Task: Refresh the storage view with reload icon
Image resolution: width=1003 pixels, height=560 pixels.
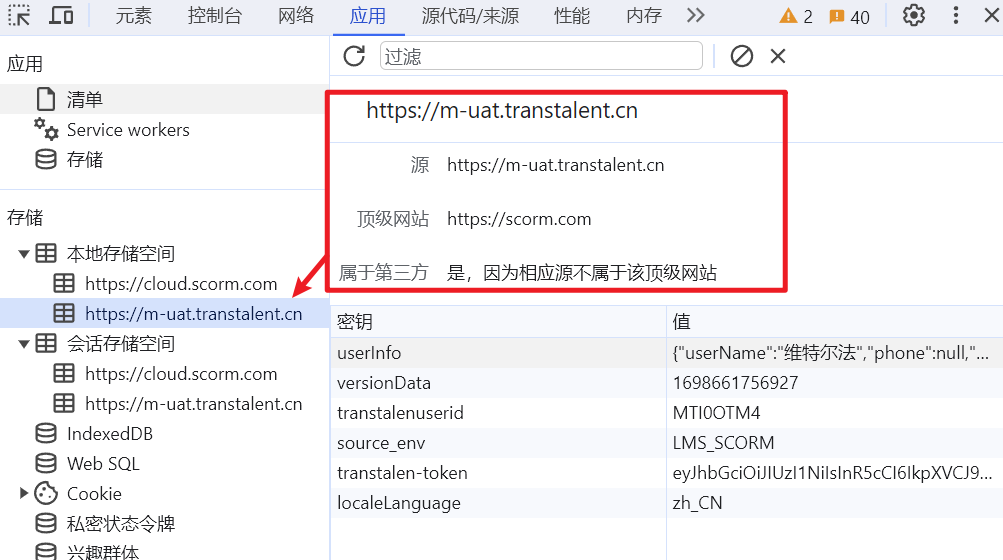Action: (x=354, y=56)
